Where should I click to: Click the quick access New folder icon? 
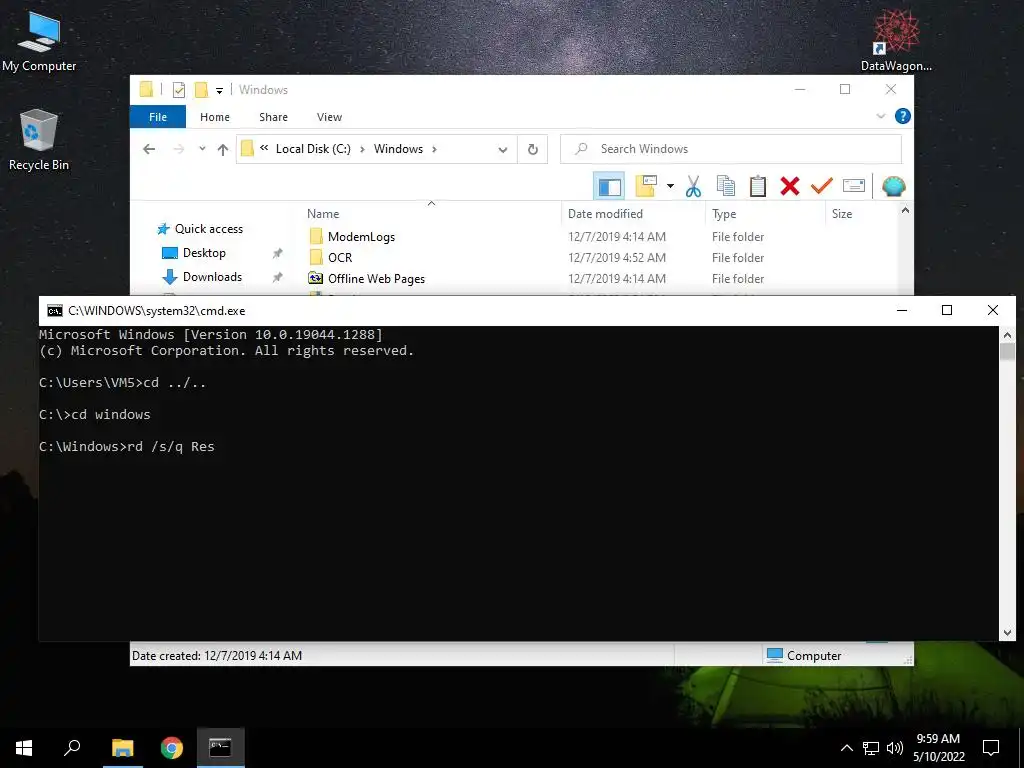click(201, 90)
